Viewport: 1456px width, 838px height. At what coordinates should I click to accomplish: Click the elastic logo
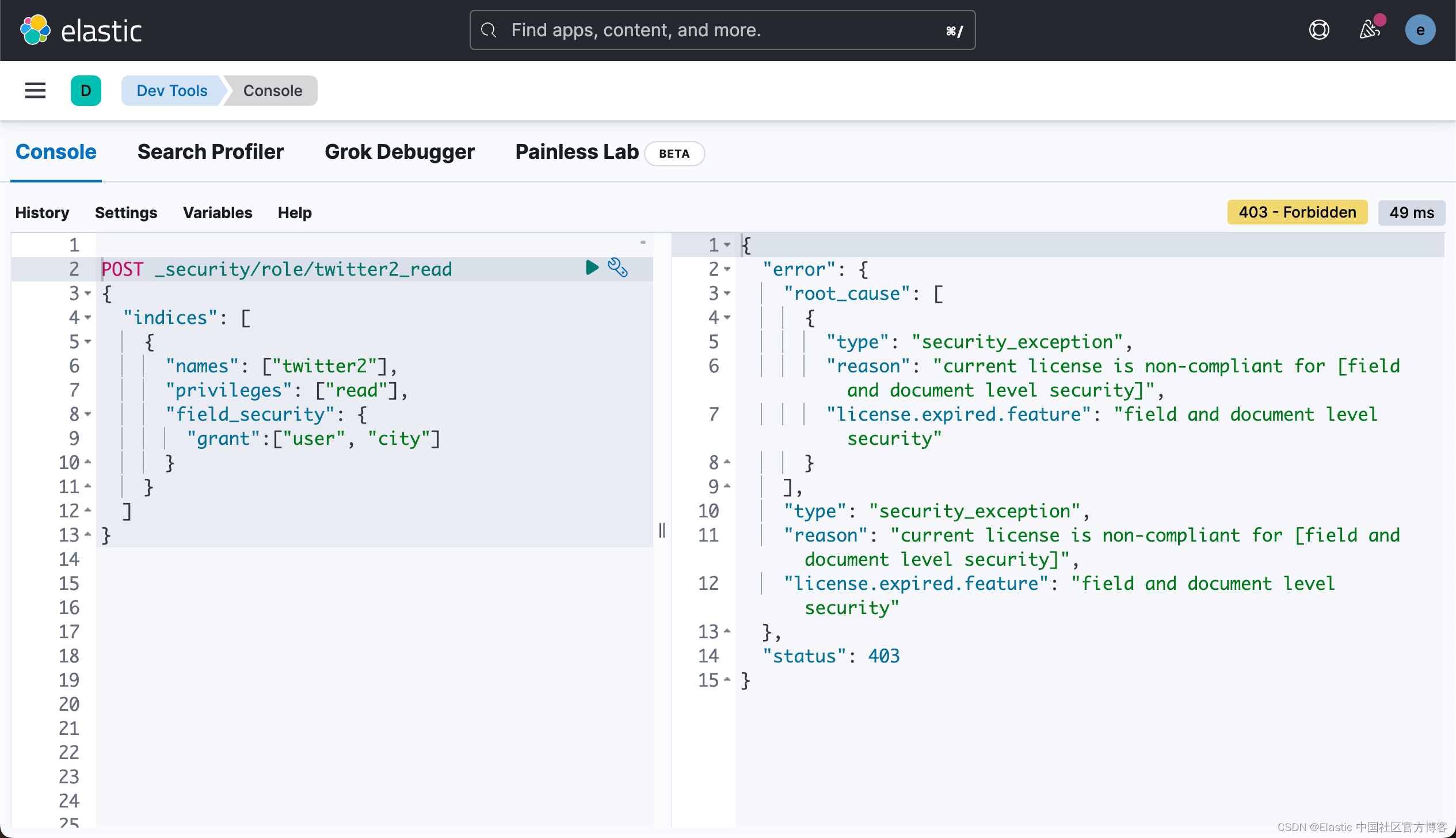coord(81,30)
